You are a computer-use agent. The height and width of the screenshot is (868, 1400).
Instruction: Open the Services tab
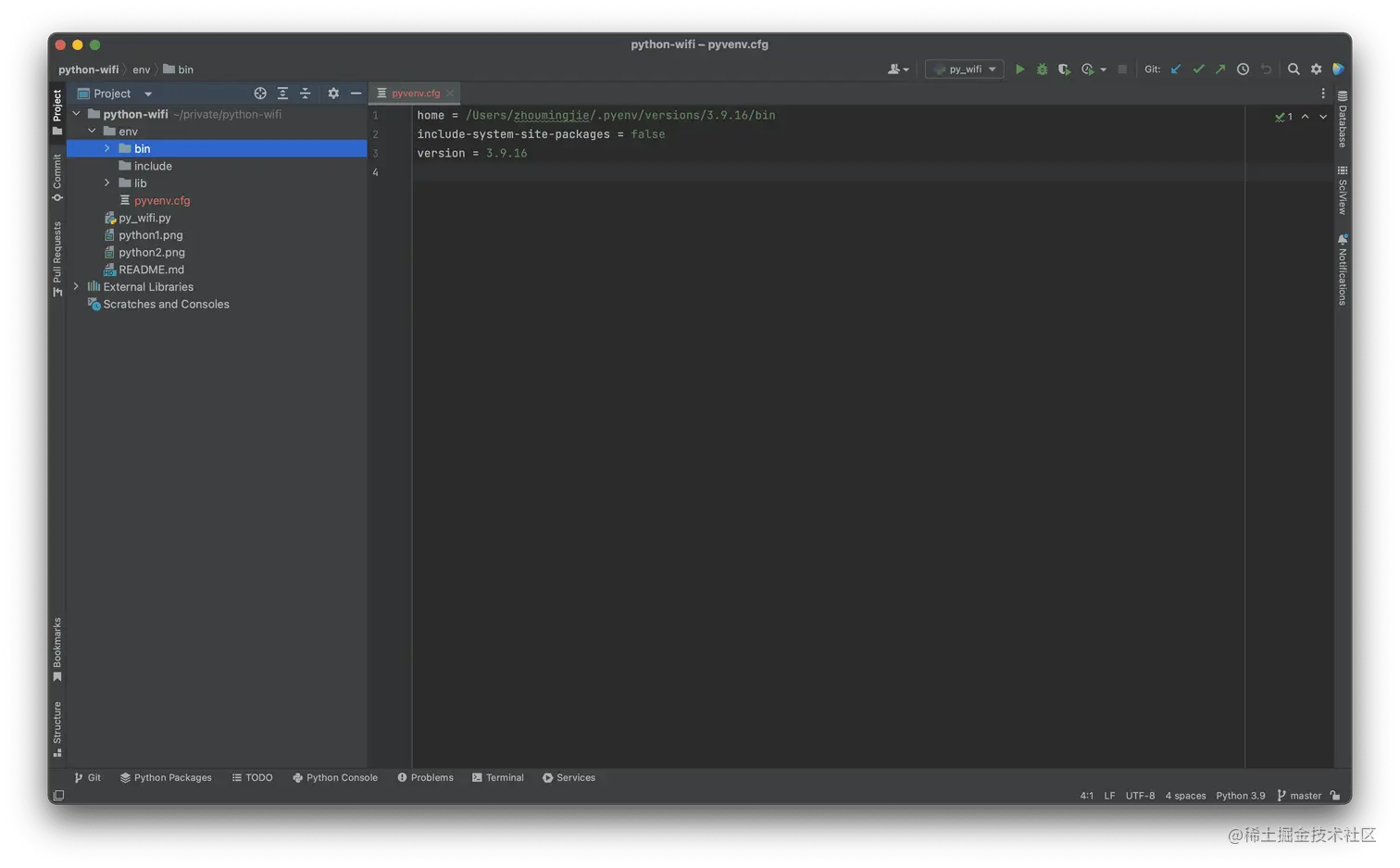click(569, 778)
